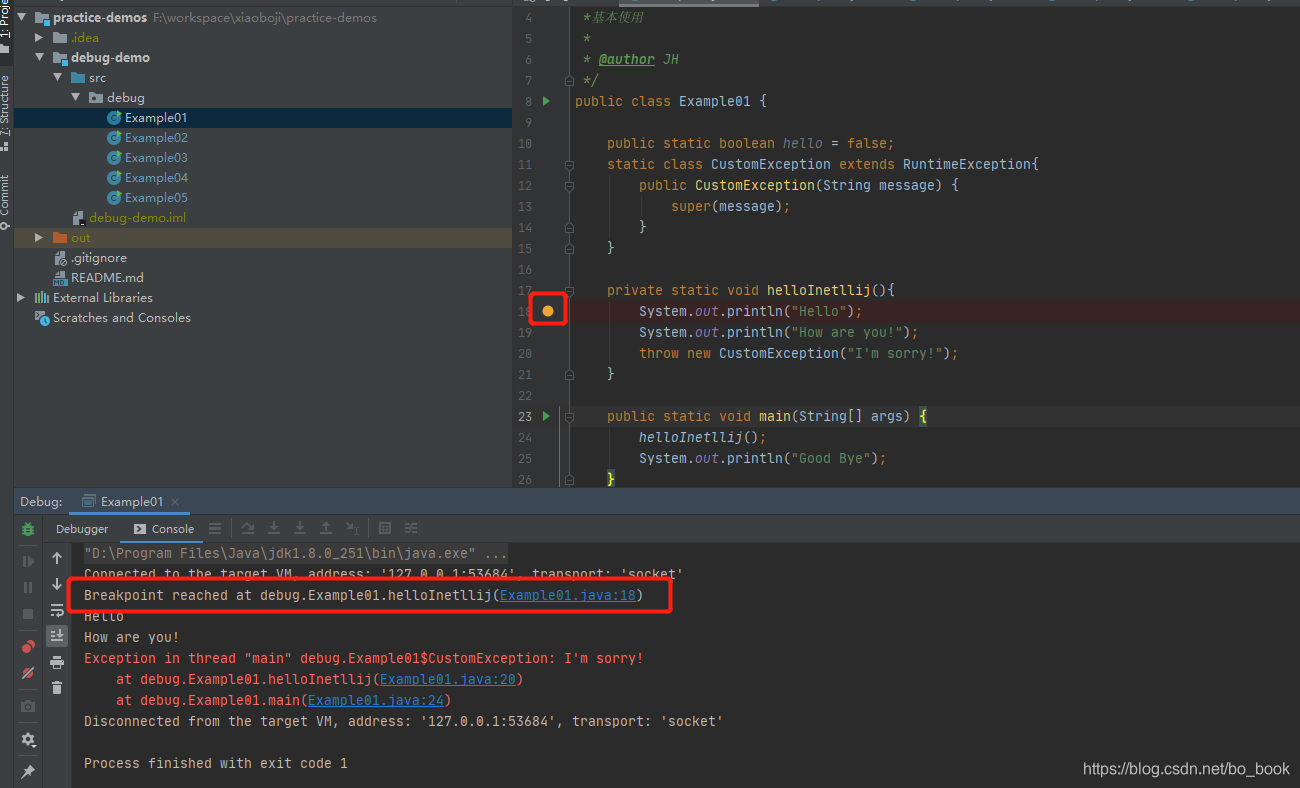Switch to the Debugger tab
The height and width of the screenshot is (788, 1300).
[82, 529]
